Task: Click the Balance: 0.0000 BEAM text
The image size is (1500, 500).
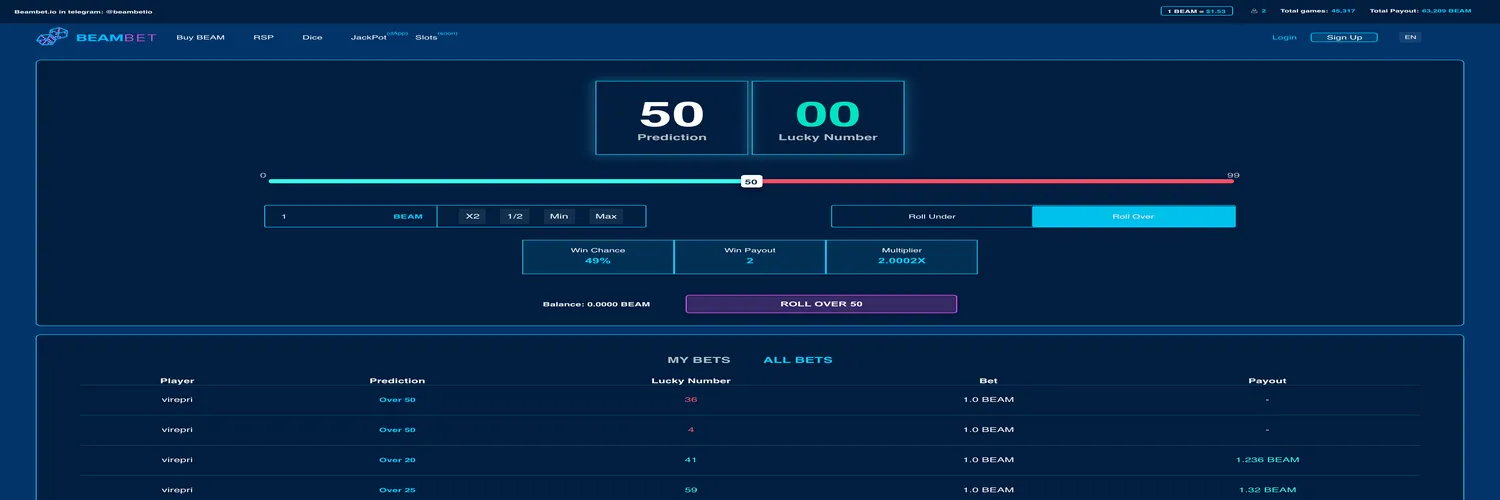Action: (x=596, y=304)
